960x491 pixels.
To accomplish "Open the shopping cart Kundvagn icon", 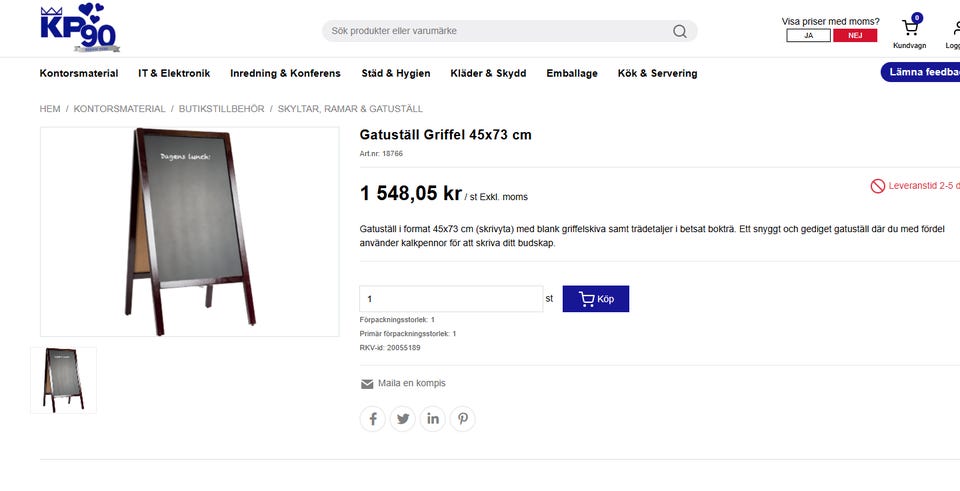I will point(910,28).
